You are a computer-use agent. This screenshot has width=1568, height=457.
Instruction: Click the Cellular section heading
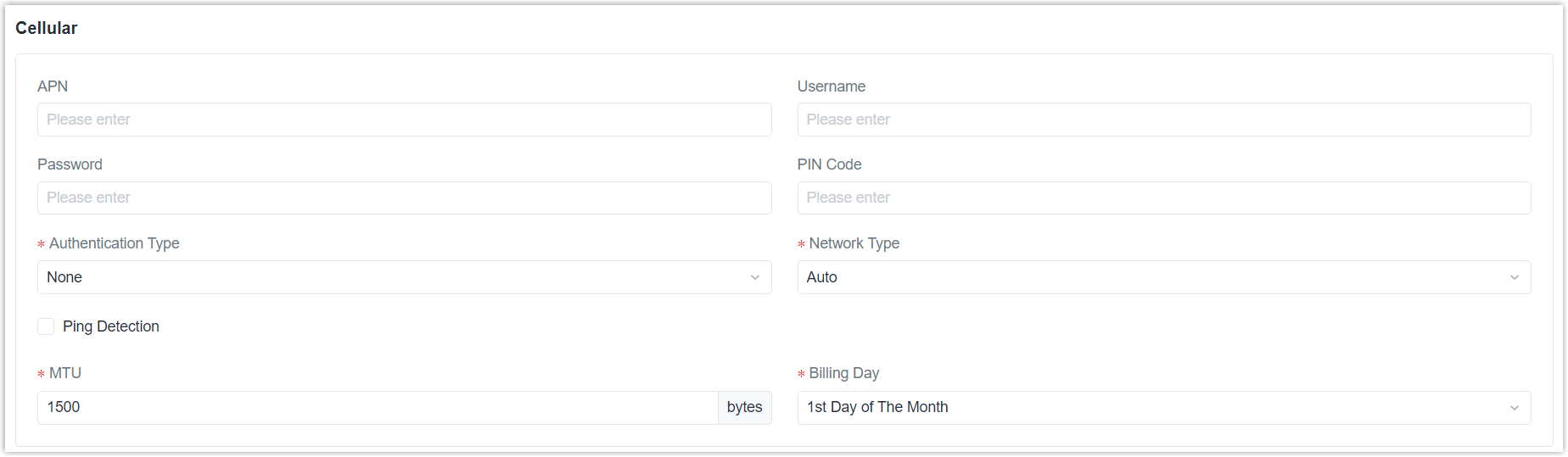[x=47, y=28]
